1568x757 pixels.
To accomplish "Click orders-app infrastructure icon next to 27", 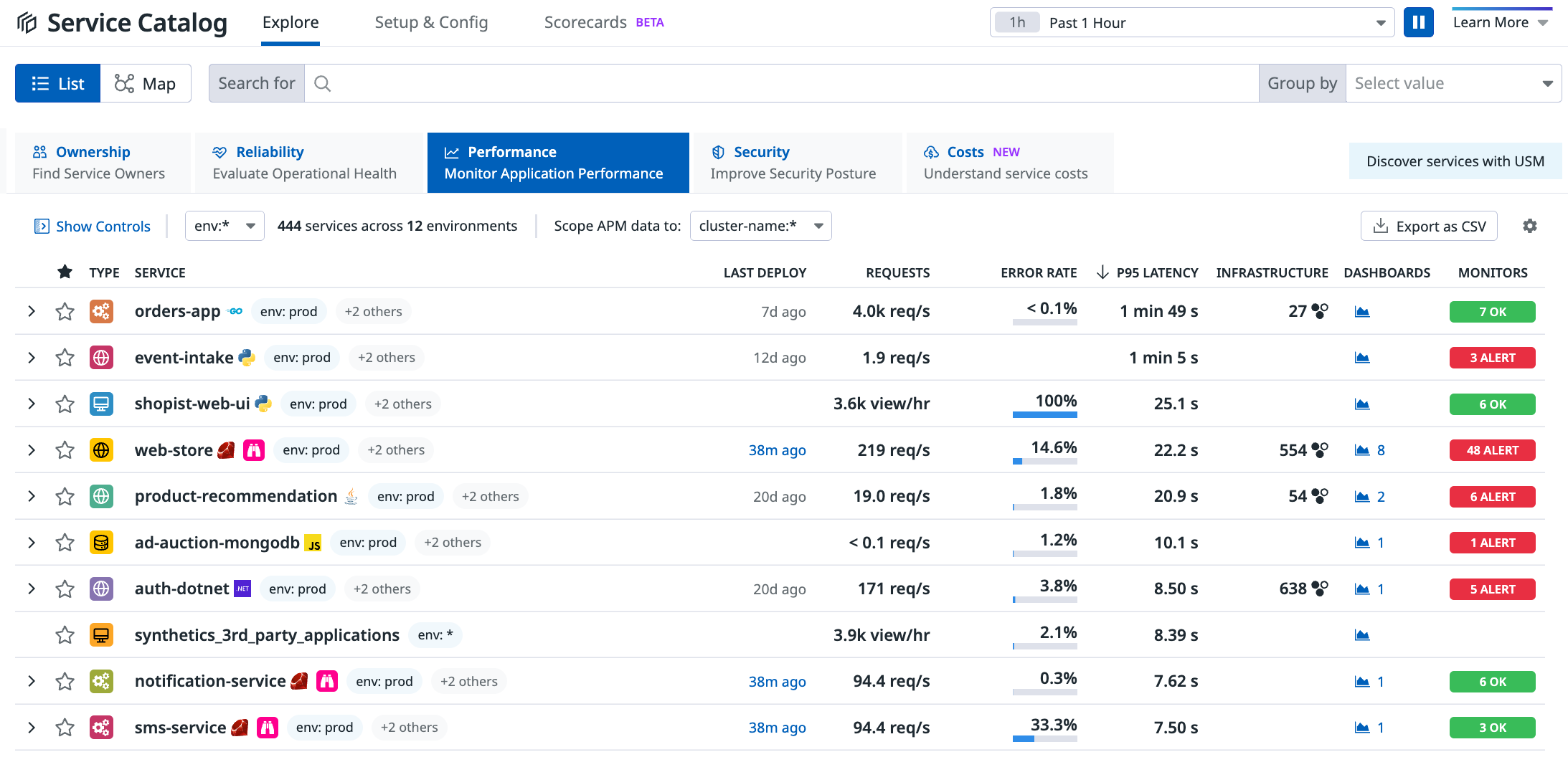I will 1320,311.
